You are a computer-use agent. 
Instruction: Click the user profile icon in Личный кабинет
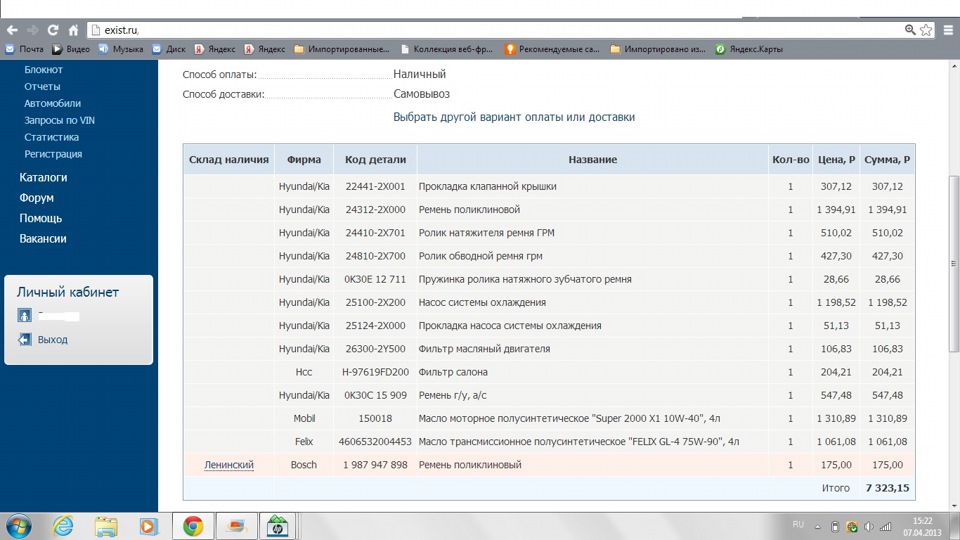[24, 315]
